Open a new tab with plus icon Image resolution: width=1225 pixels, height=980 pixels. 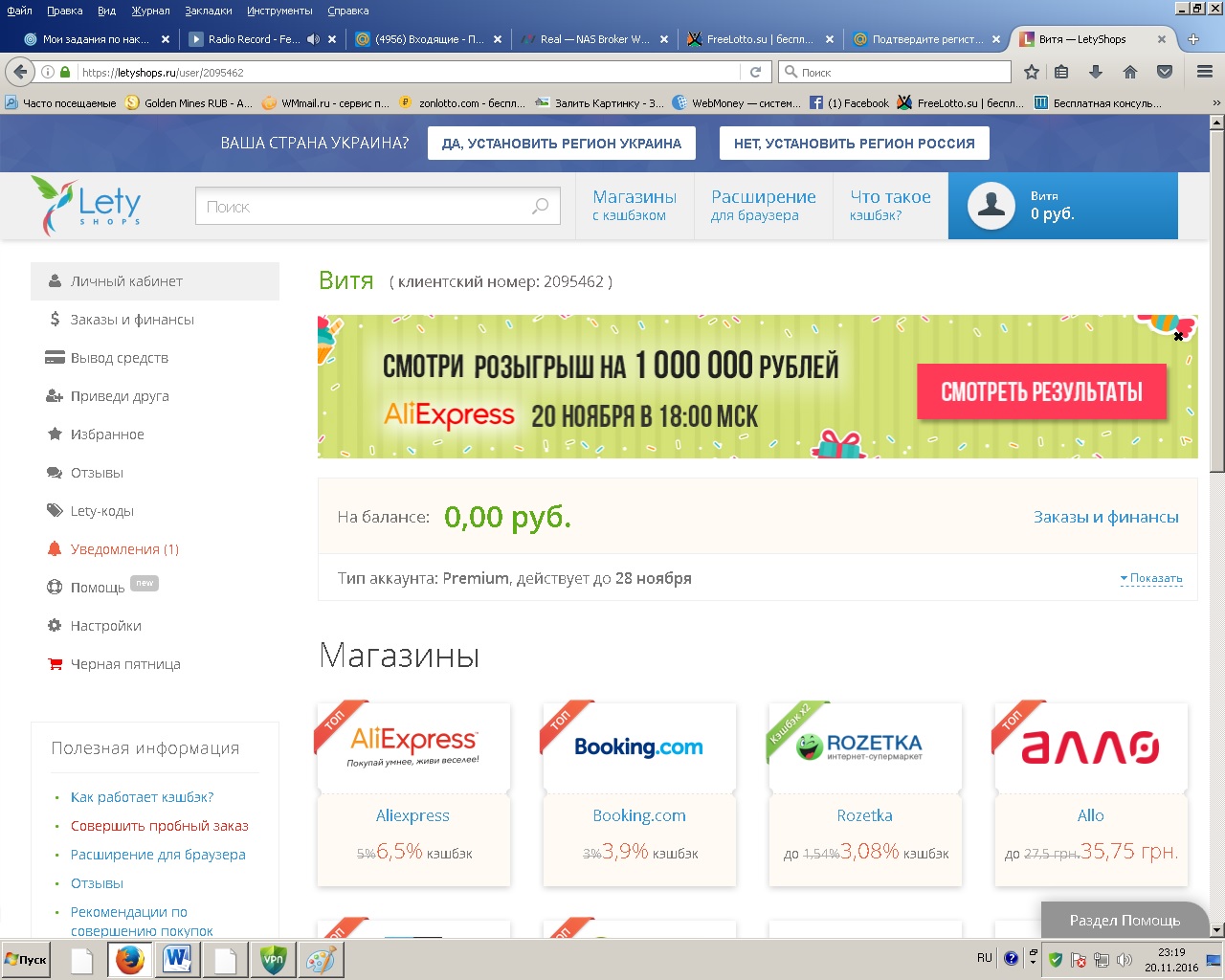coord(1193,39)
